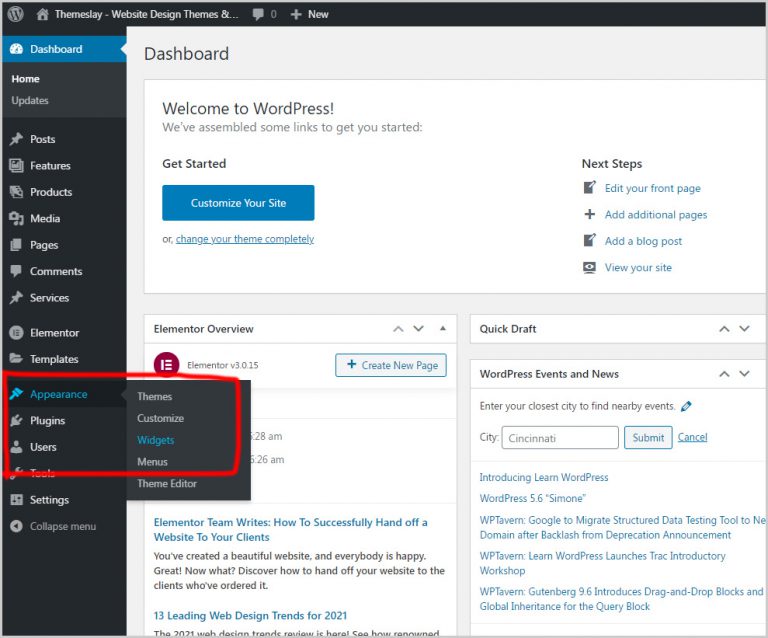This screenshot has width=768, height=638.
Task: Open Elementor Team Writes hand off article
Action: (290, 529)
